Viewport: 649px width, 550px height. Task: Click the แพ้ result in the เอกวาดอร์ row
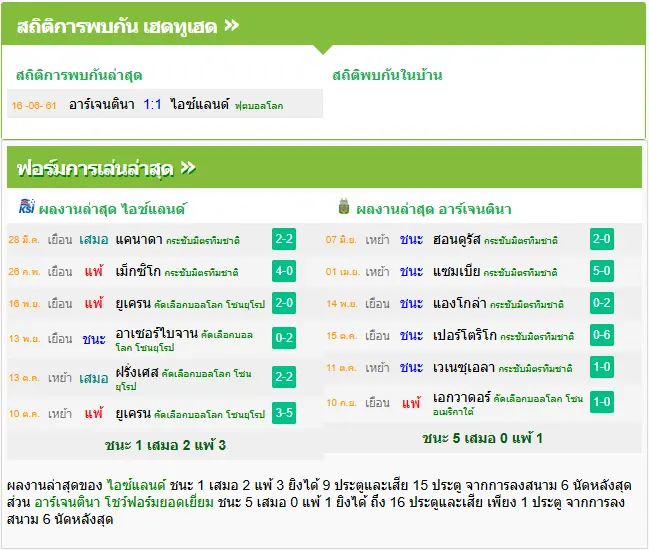click(x=411, y=402)
